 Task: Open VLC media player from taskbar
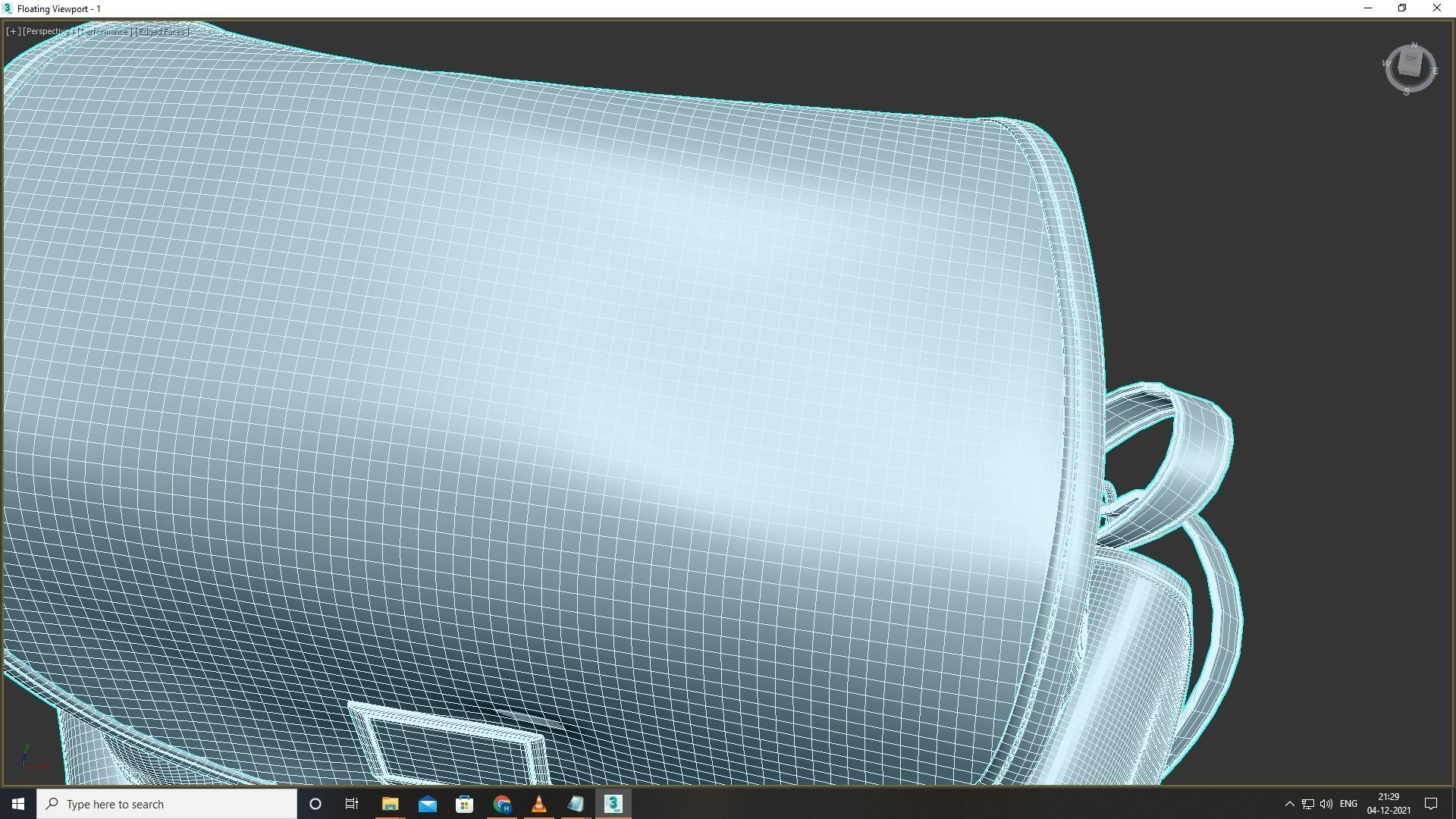[538, 804]
